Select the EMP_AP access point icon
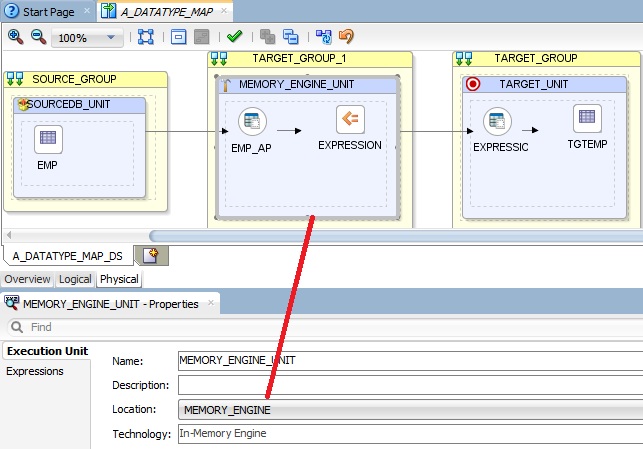This screenshot has height=449, width=643. [251, 123]
